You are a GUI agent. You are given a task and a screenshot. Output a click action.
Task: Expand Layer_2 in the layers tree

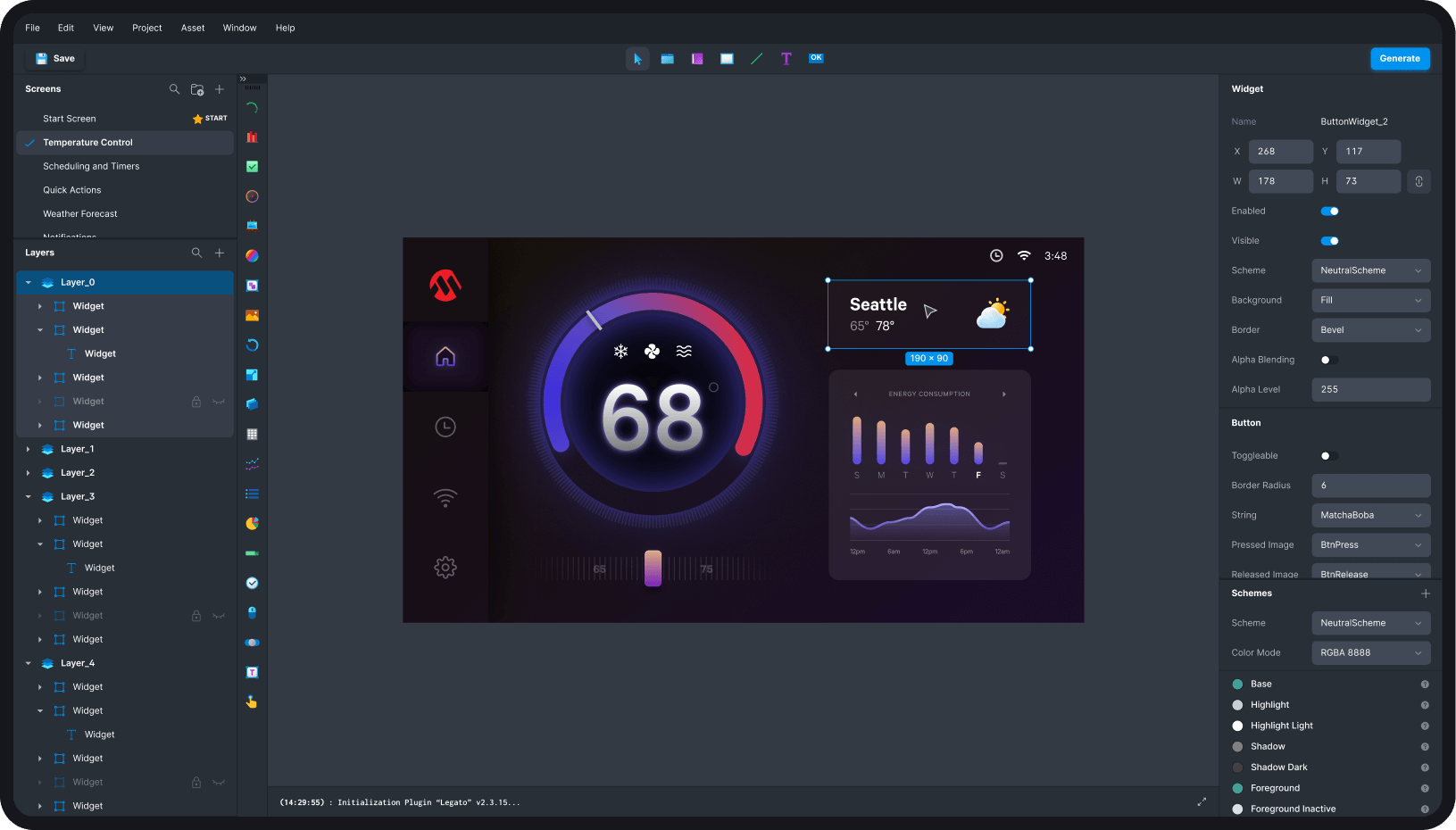(x=29, y=473)
